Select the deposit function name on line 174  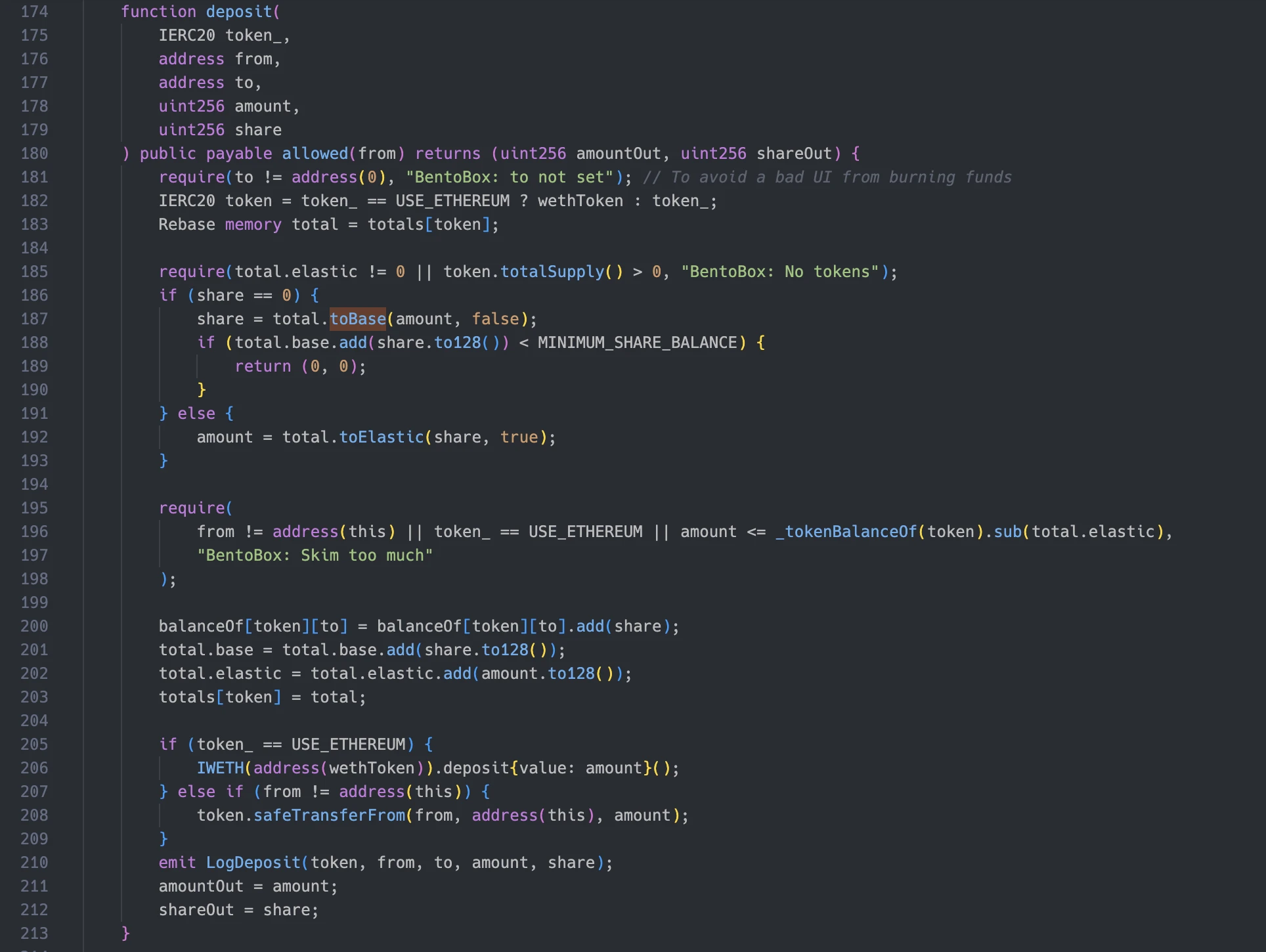(240, 11)
